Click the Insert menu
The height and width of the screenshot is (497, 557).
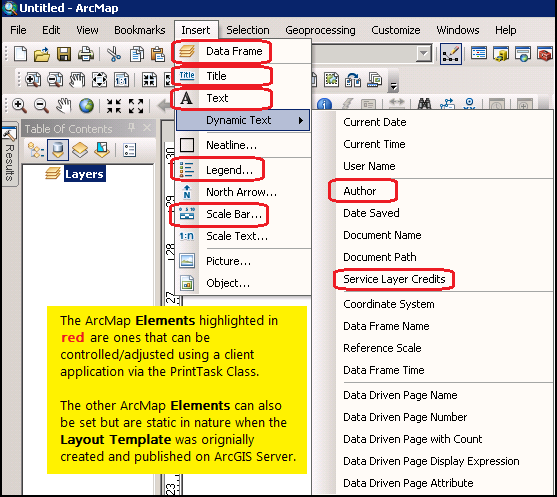coord(196,30)
